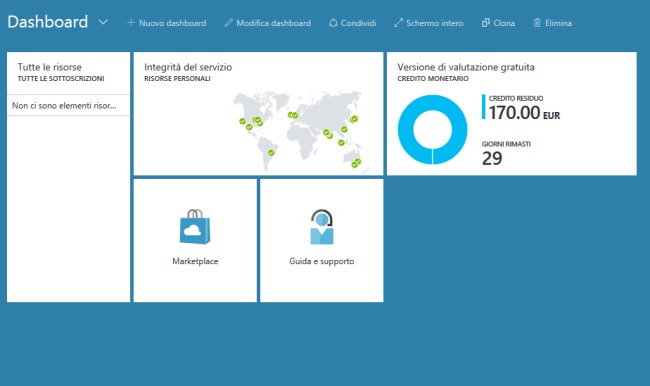650x386 pixels.
Task: Click the South America green status marker
Action: (271, 153)
